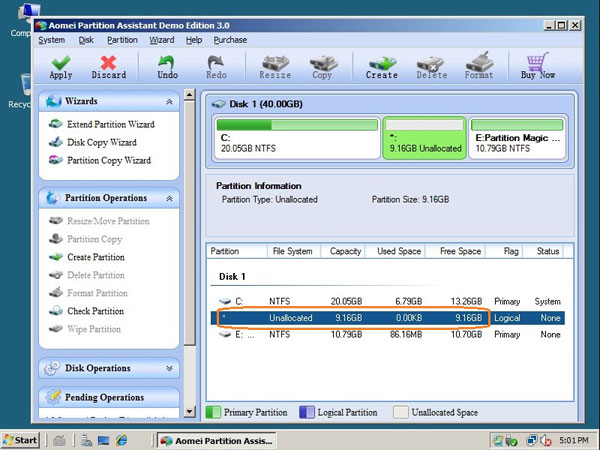Select the unallocated 9.16GB block in disk map

[423, 138]
